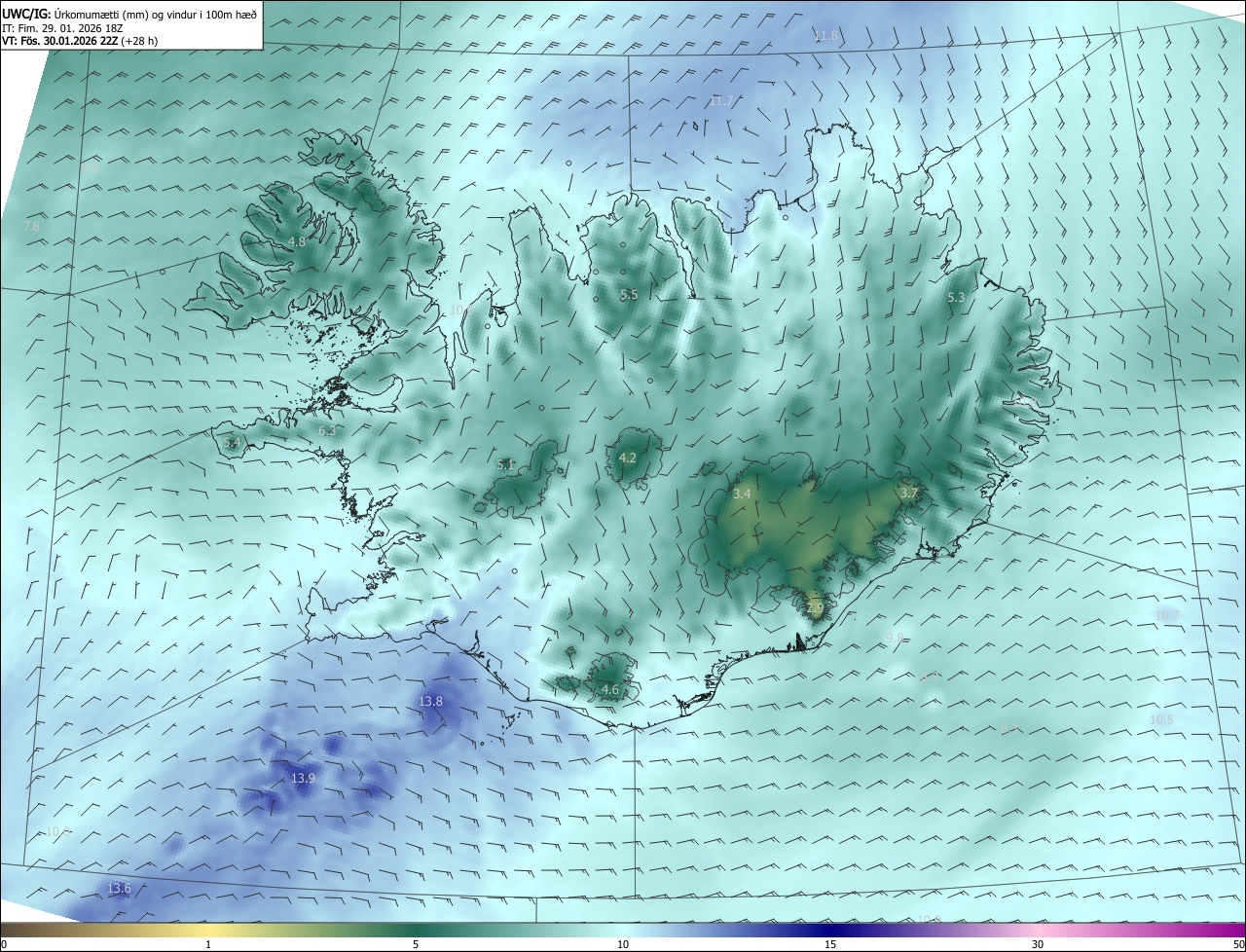Viewport: 1246px width, 952px height.
Task: Click the 11.8 value at the top
Action: [x=825, y=36]
